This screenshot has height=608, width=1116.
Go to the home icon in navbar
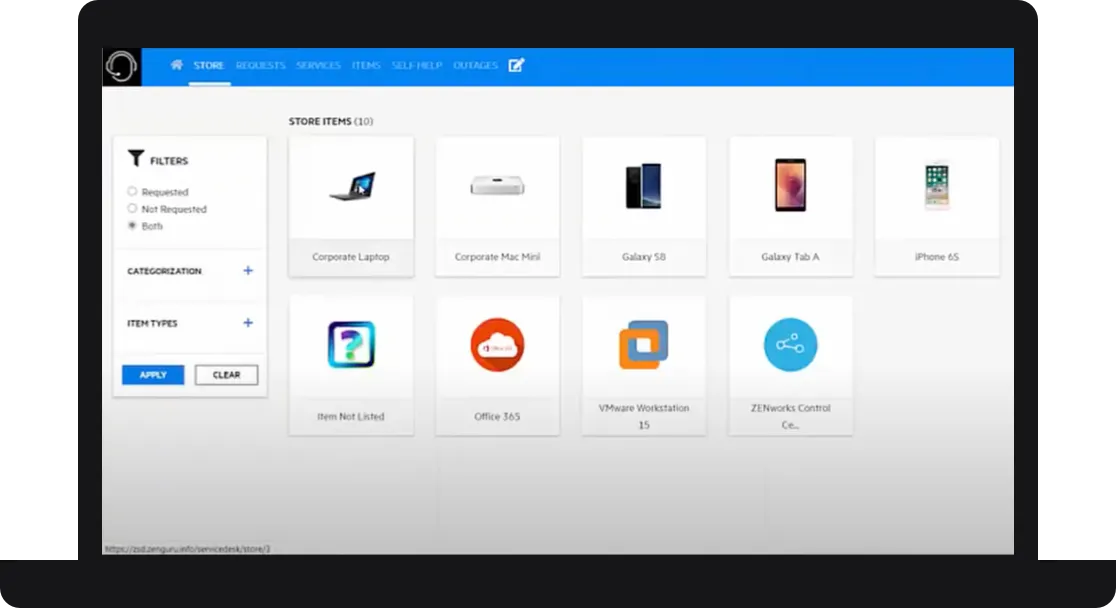click(177, 65)
